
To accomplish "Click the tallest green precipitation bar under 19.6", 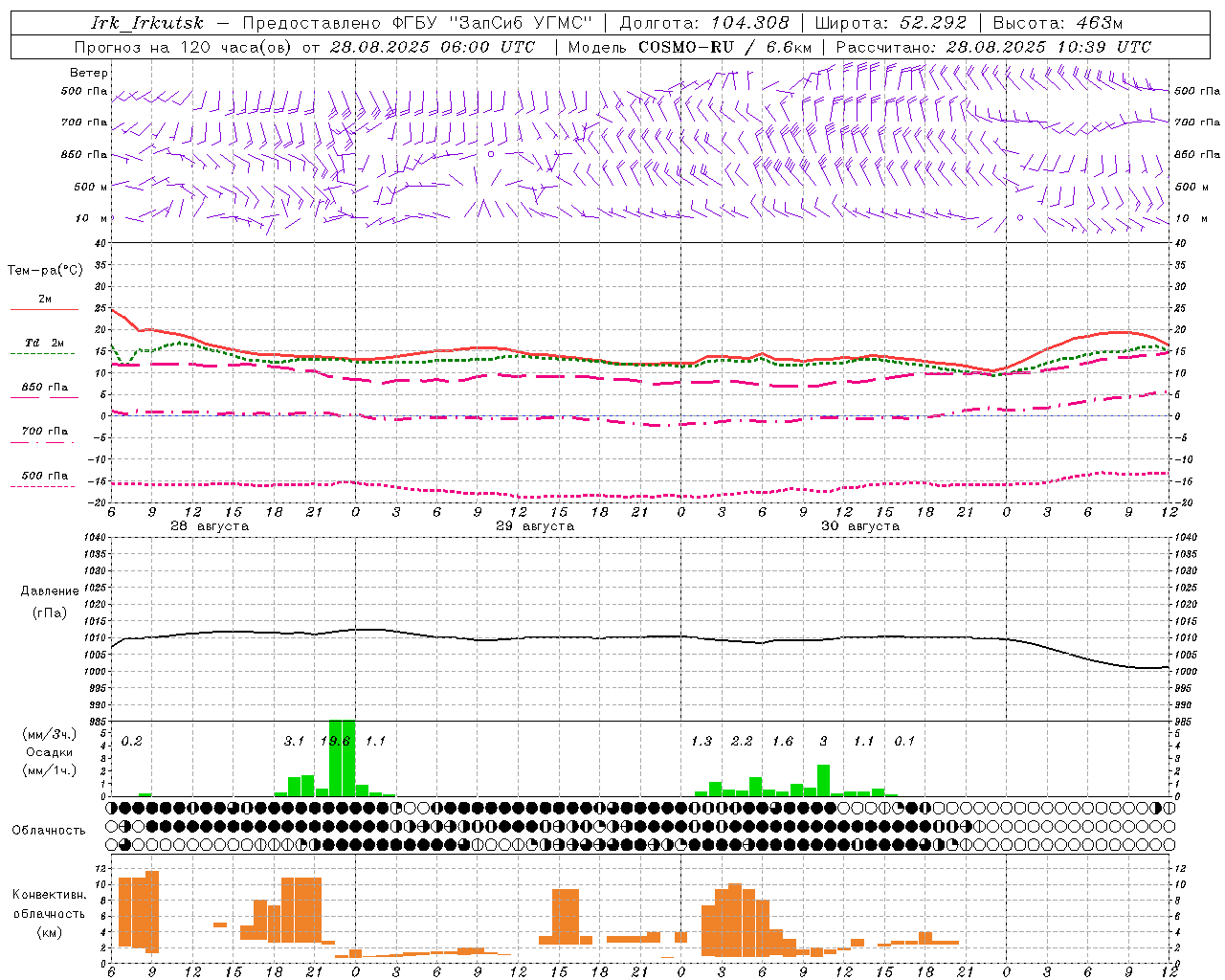I will coord(342,758).
